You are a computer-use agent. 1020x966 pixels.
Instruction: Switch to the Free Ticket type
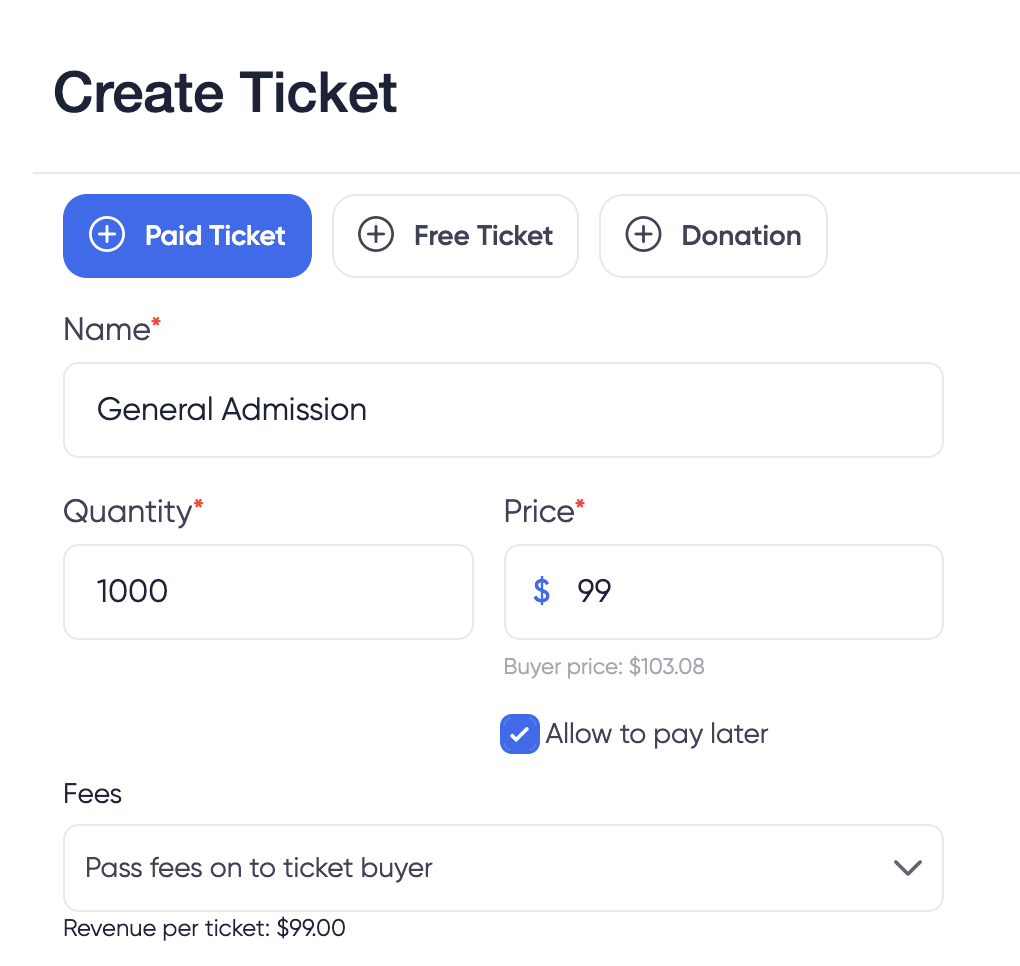455,235
